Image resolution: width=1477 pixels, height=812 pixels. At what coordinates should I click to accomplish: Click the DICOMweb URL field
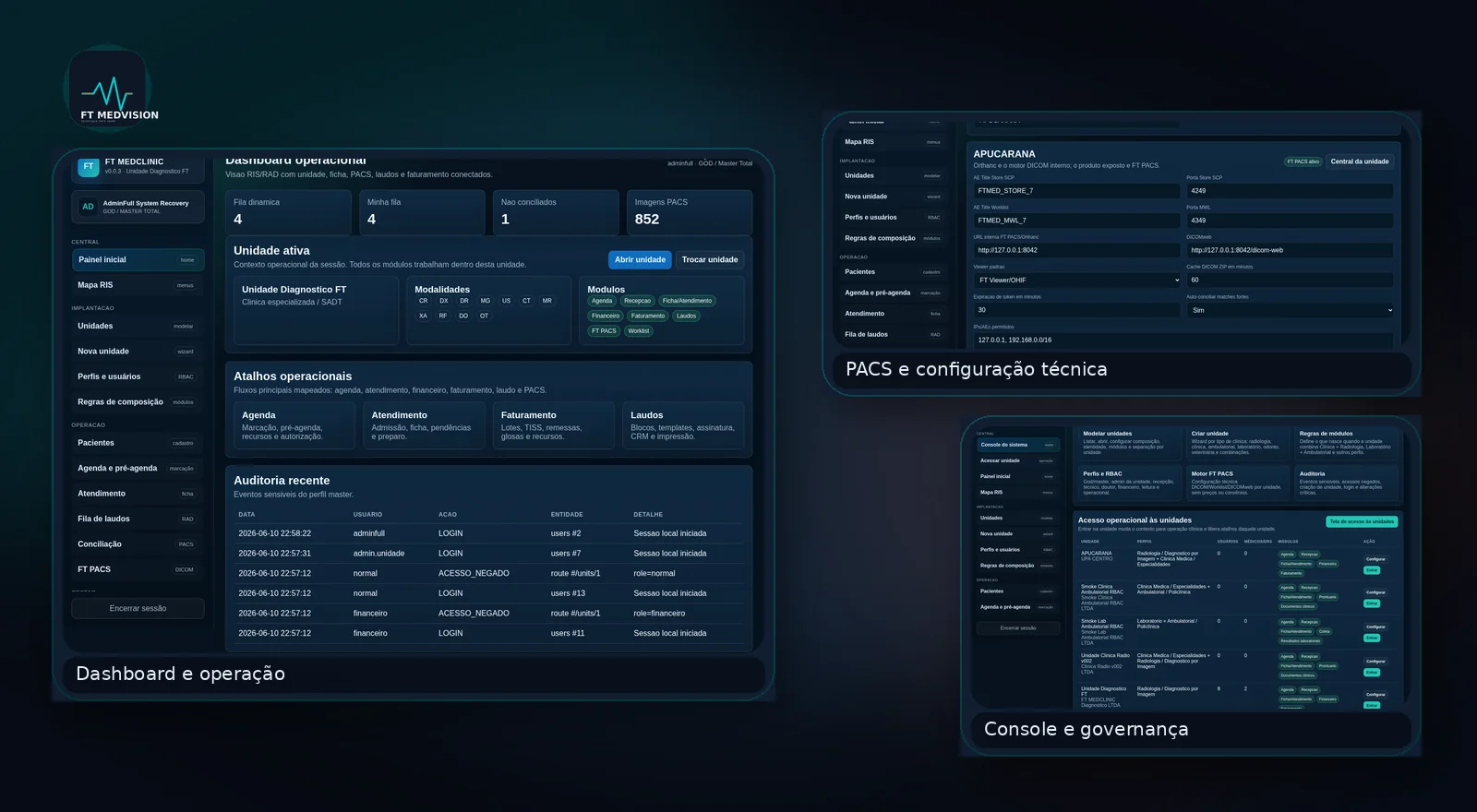tap(1290, 250)
